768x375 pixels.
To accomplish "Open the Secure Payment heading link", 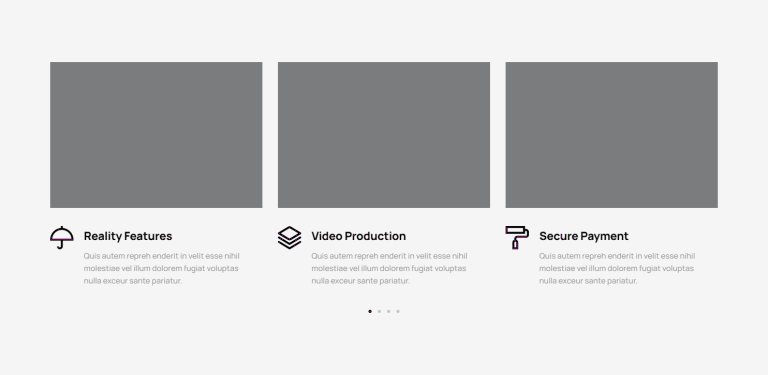I will point(584,236).
